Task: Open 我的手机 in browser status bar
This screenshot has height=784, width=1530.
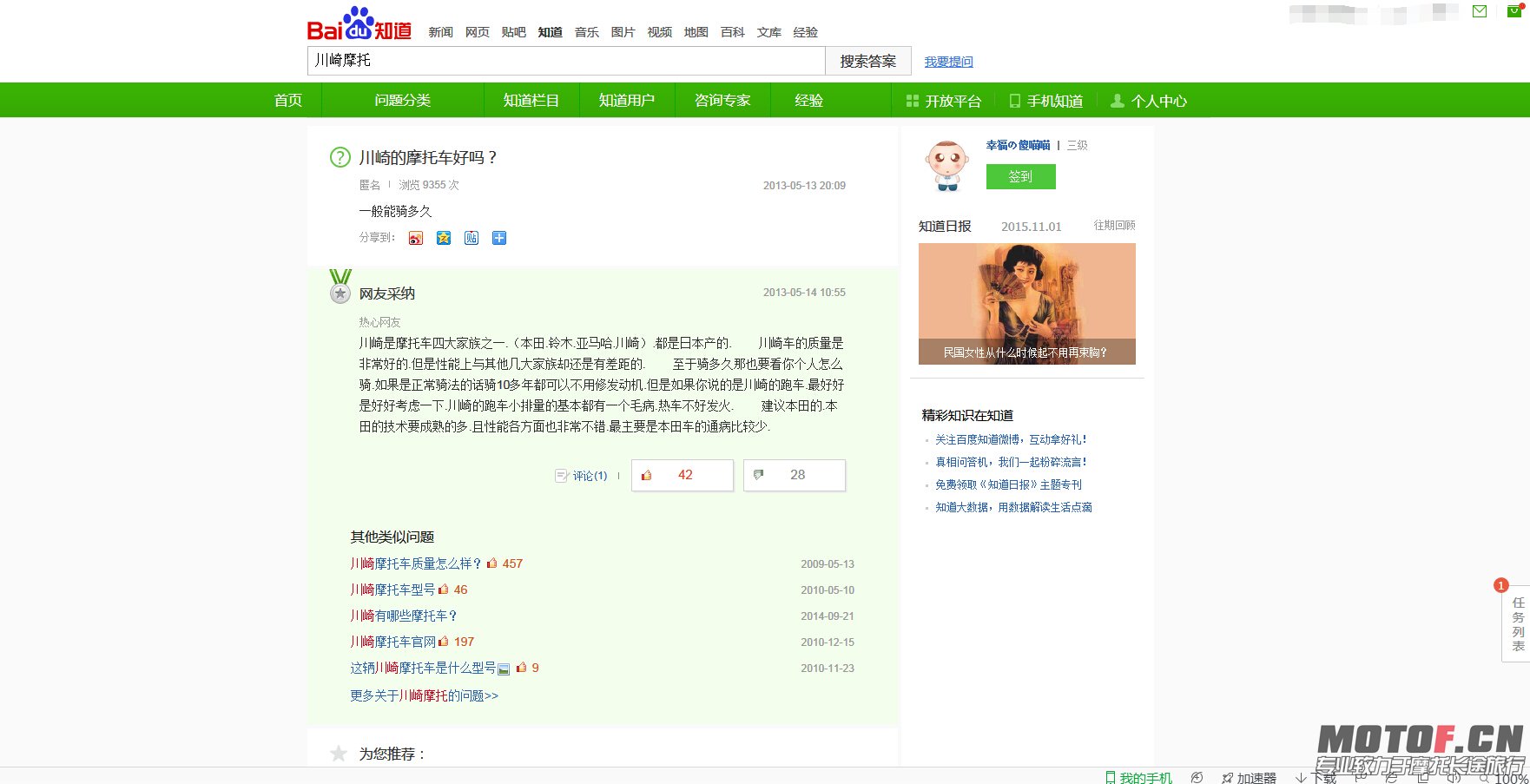Action: [x=1138, y=777]
